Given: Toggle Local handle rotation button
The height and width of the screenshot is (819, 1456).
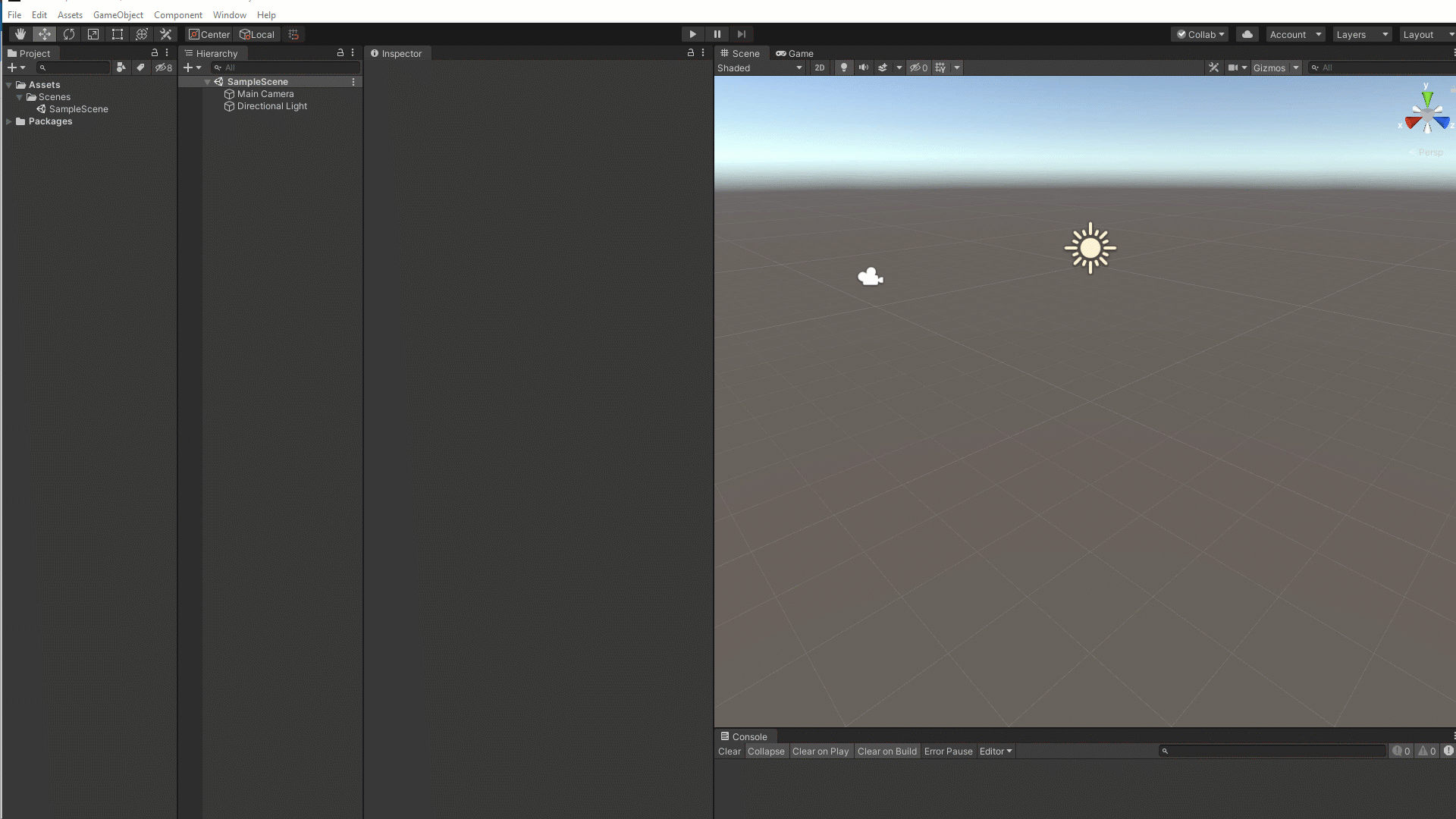Looking at the screenshot, I should pyautogui.click(x=257, y=34).
